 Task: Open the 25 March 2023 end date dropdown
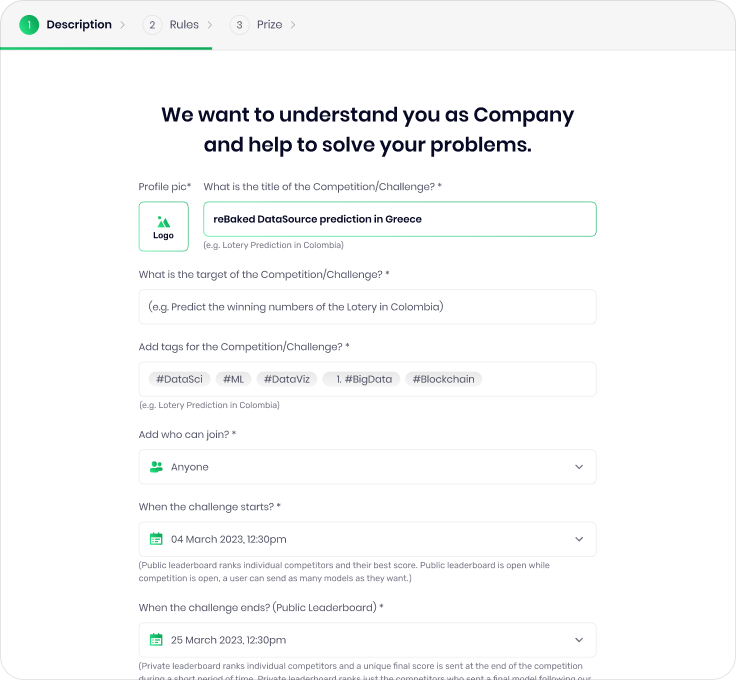tap(578, 640)
